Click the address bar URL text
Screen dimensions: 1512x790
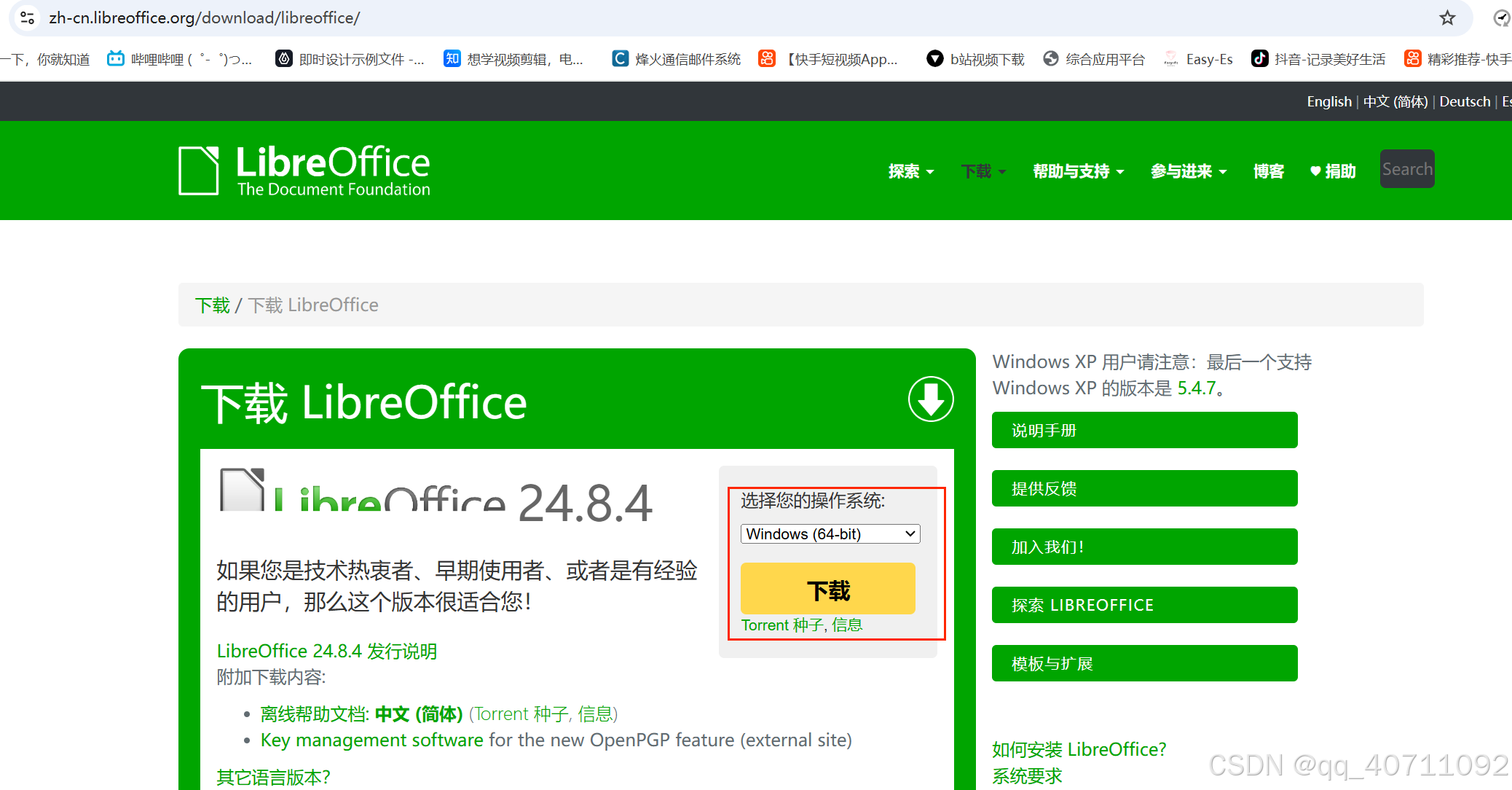click(x=205, y=17)
